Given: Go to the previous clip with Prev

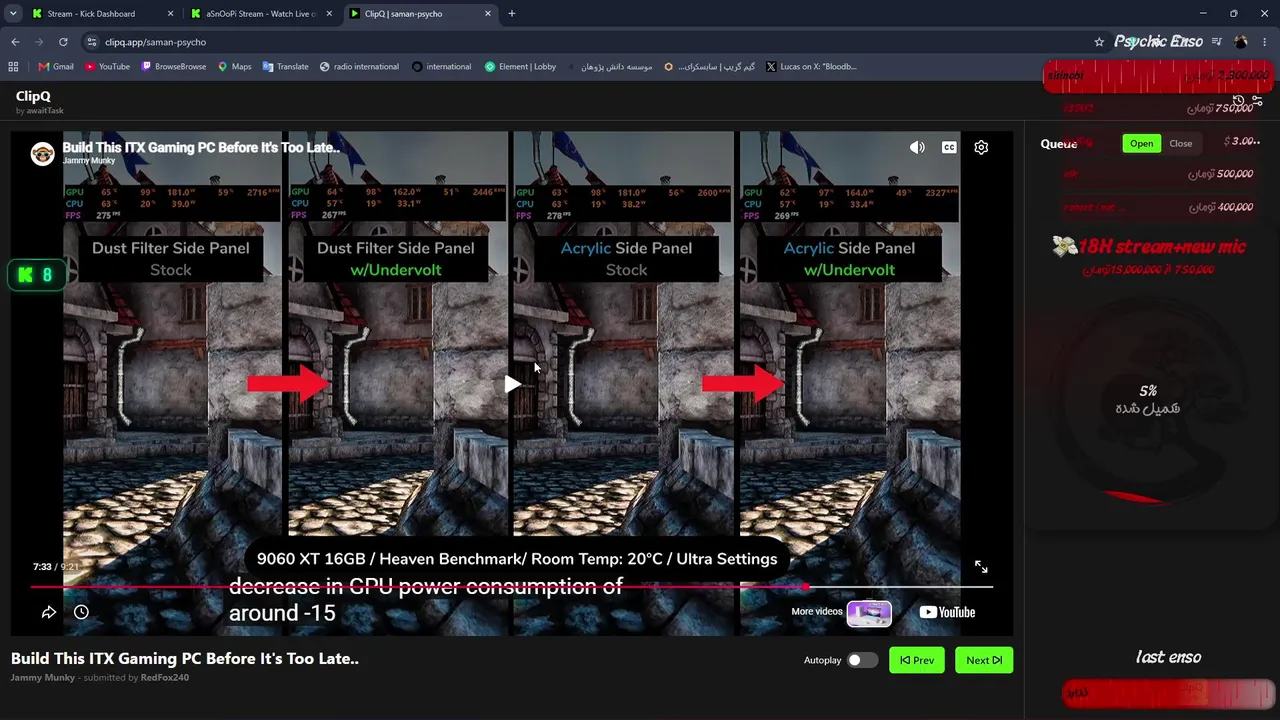Looking at the screenshot, I should coord(917,660).
